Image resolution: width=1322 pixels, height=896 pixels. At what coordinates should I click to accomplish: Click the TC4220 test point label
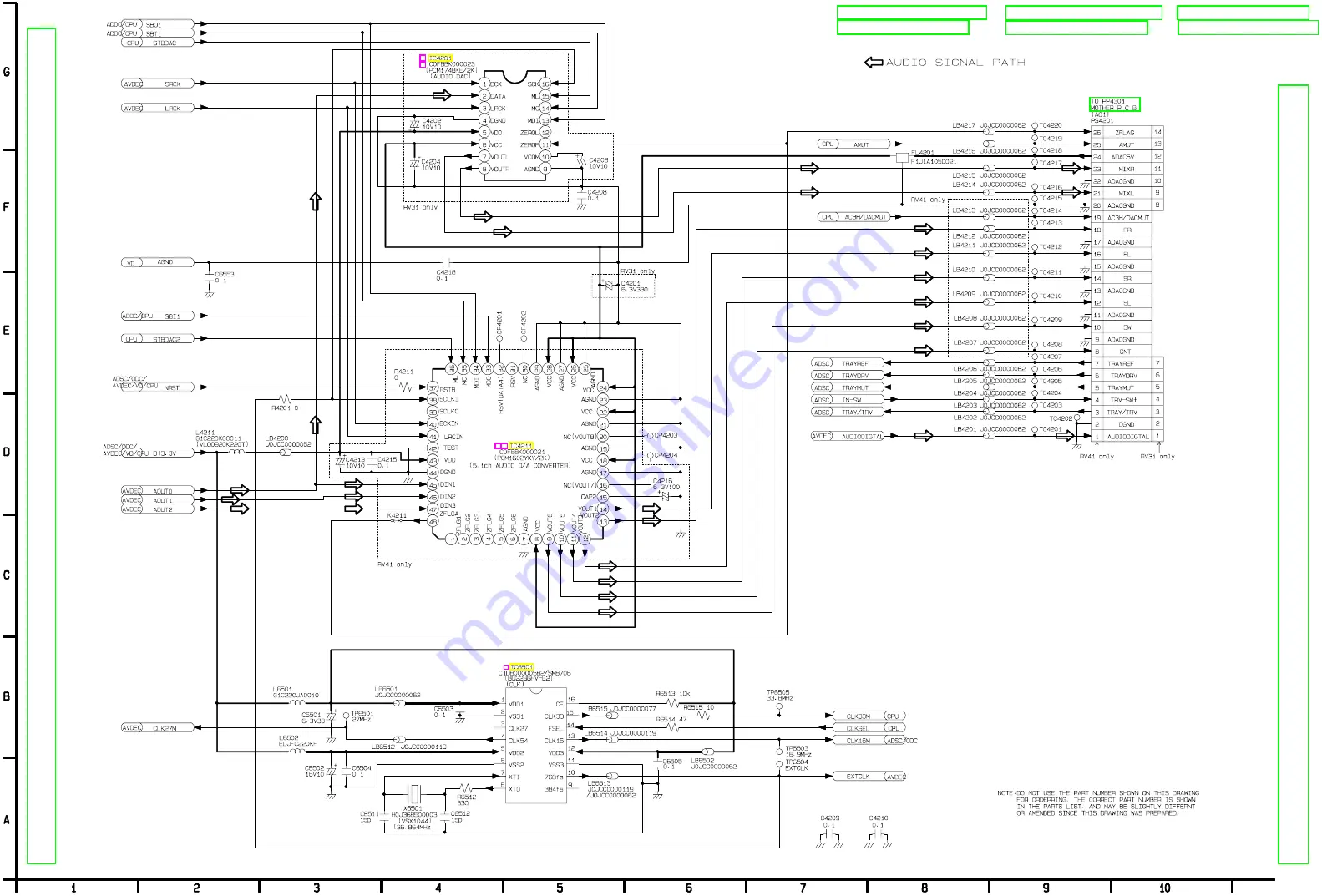pos(1051,125)
